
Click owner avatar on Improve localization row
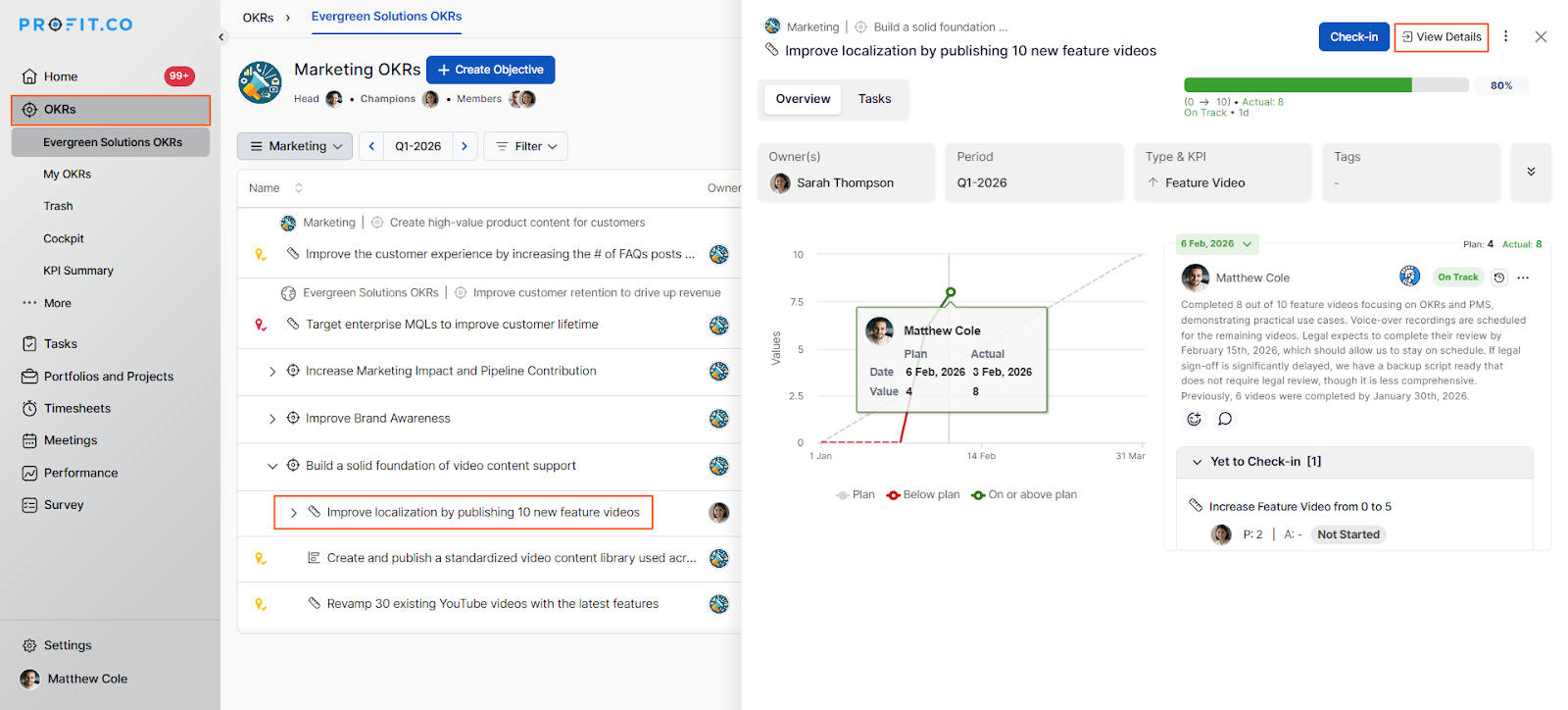point(719,513)
